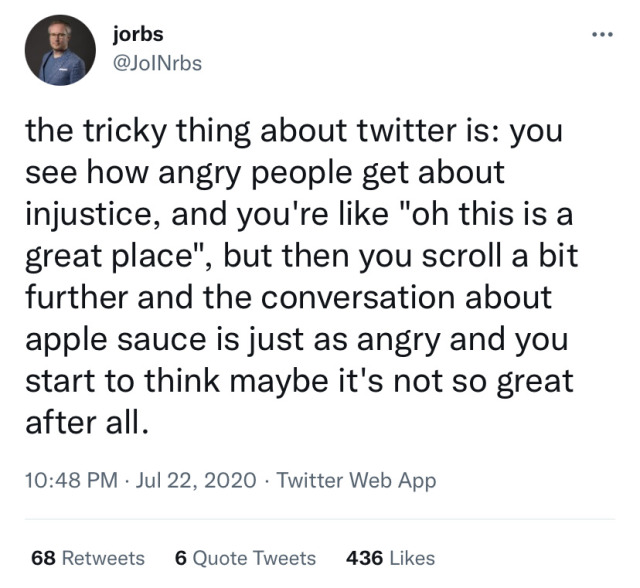Click the number 68 beside Retweets
640x588 pixels.
tap(43, 558)
